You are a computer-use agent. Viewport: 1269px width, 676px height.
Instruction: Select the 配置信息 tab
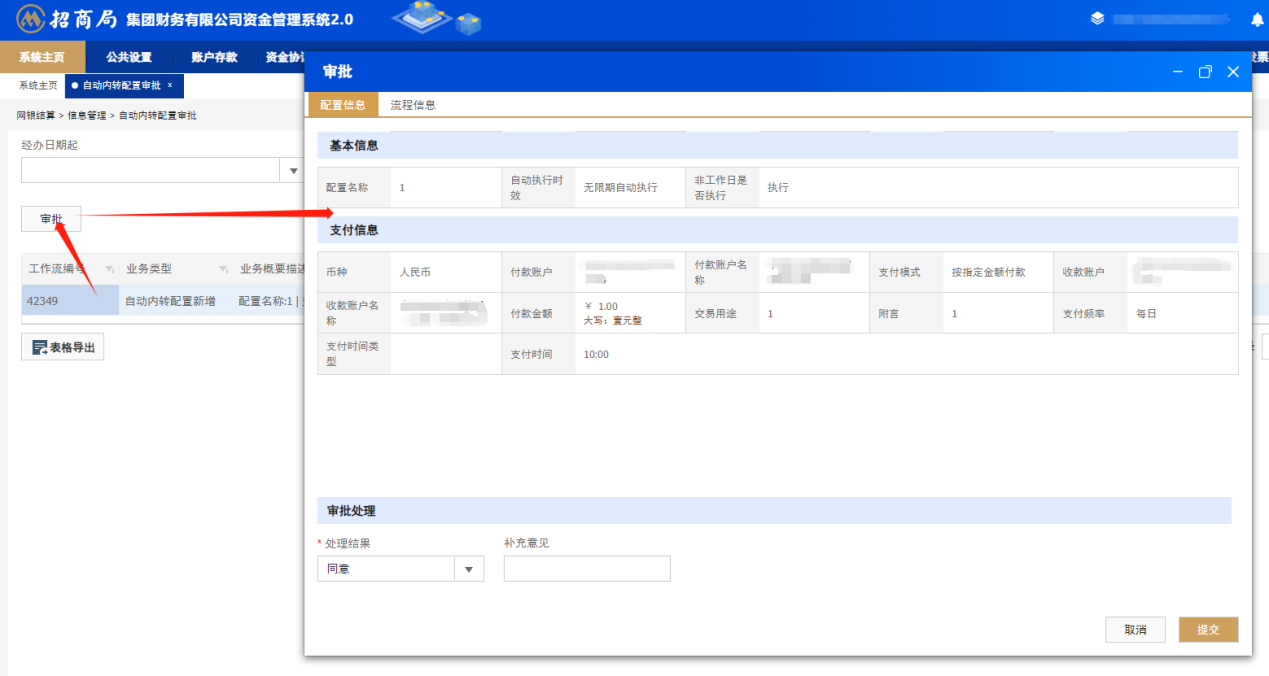(x=342, y=105)
